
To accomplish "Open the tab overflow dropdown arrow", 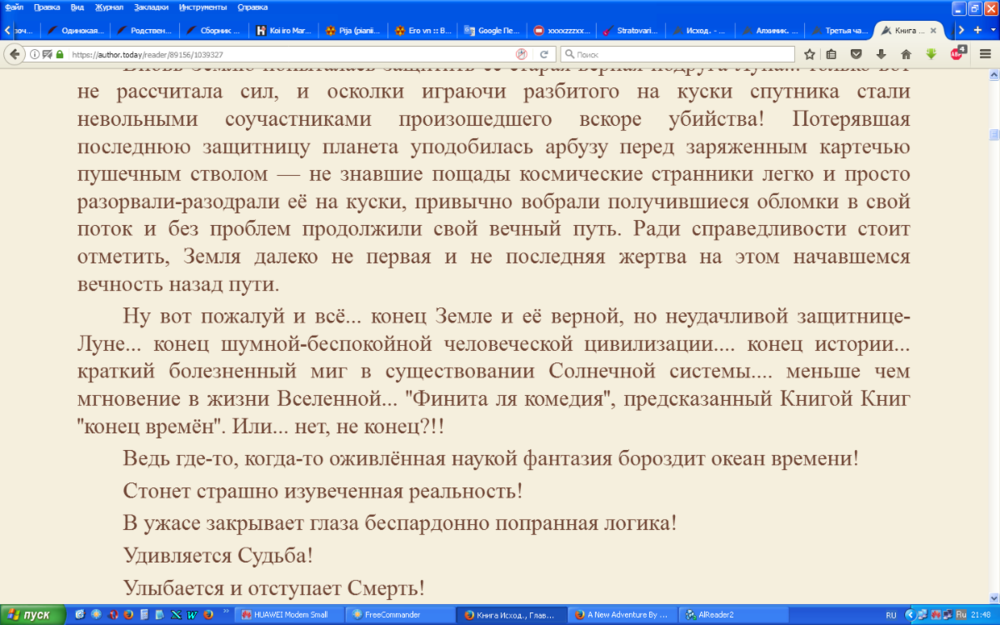I will (x=993, y=30).
